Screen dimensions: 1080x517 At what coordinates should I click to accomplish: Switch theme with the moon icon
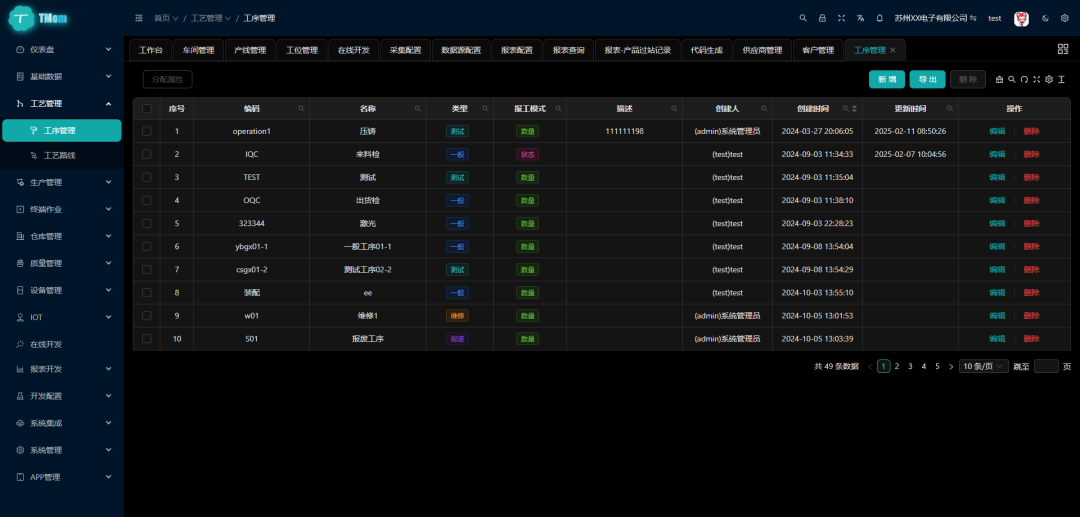pos(1046,18)
